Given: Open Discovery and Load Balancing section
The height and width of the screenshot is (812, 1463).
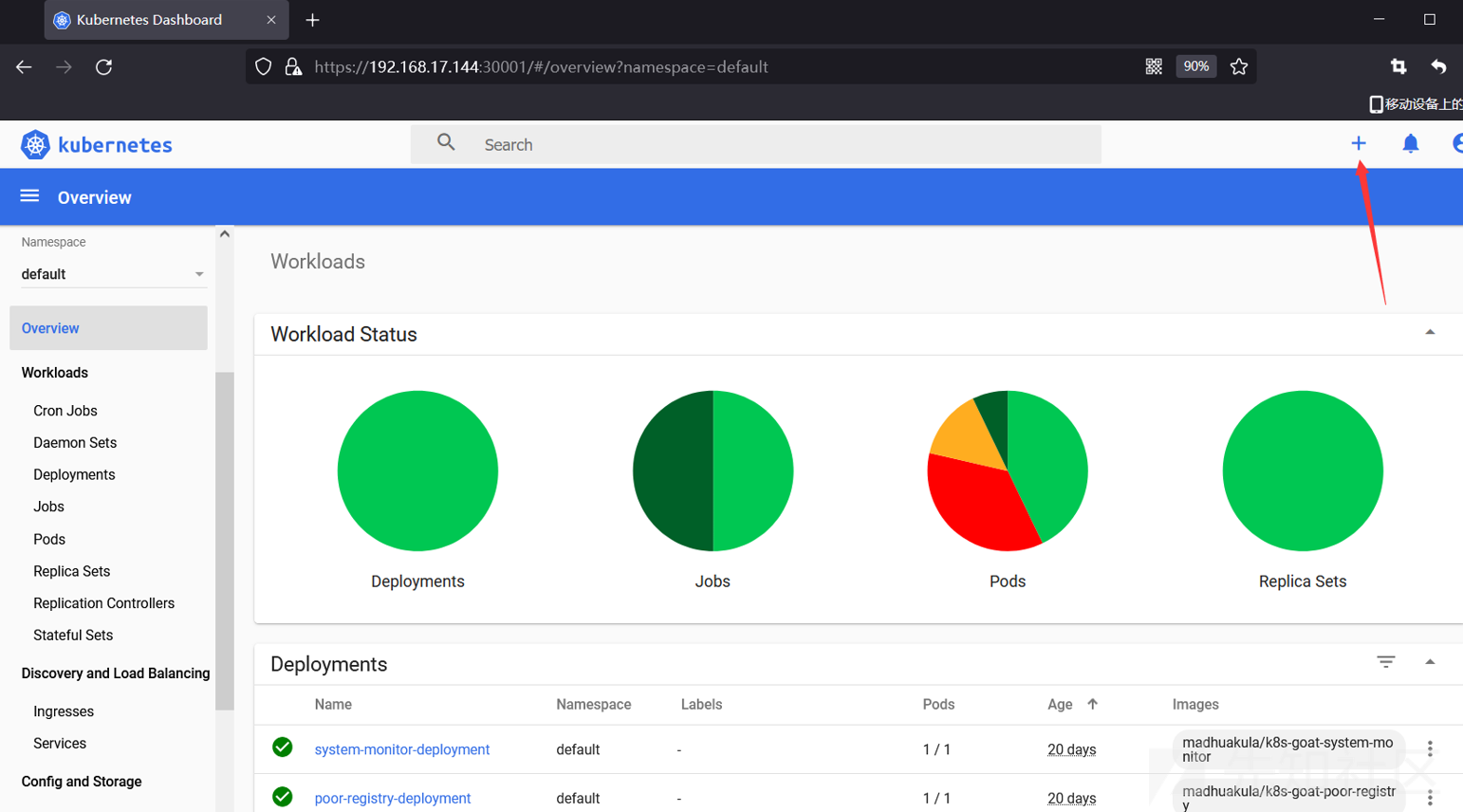Looking at the screenshot, I should click(x=116, y=674).
